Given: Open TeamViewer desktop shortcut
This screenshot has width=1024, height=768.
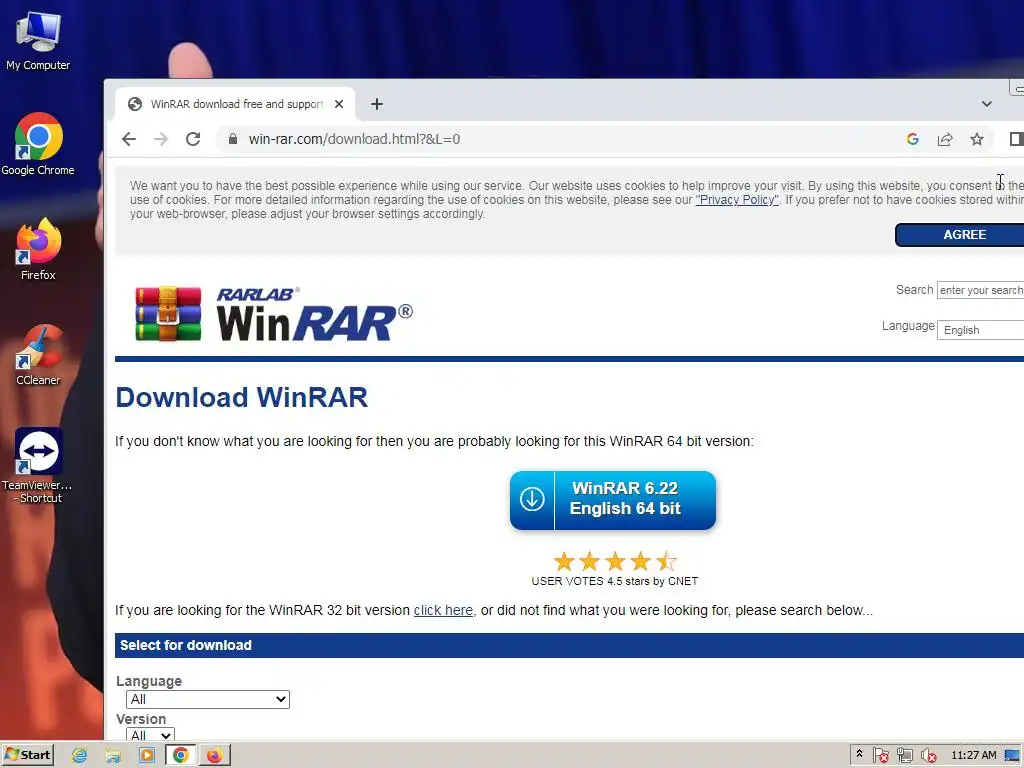Looking at the screenshot, I should [38, 466].
